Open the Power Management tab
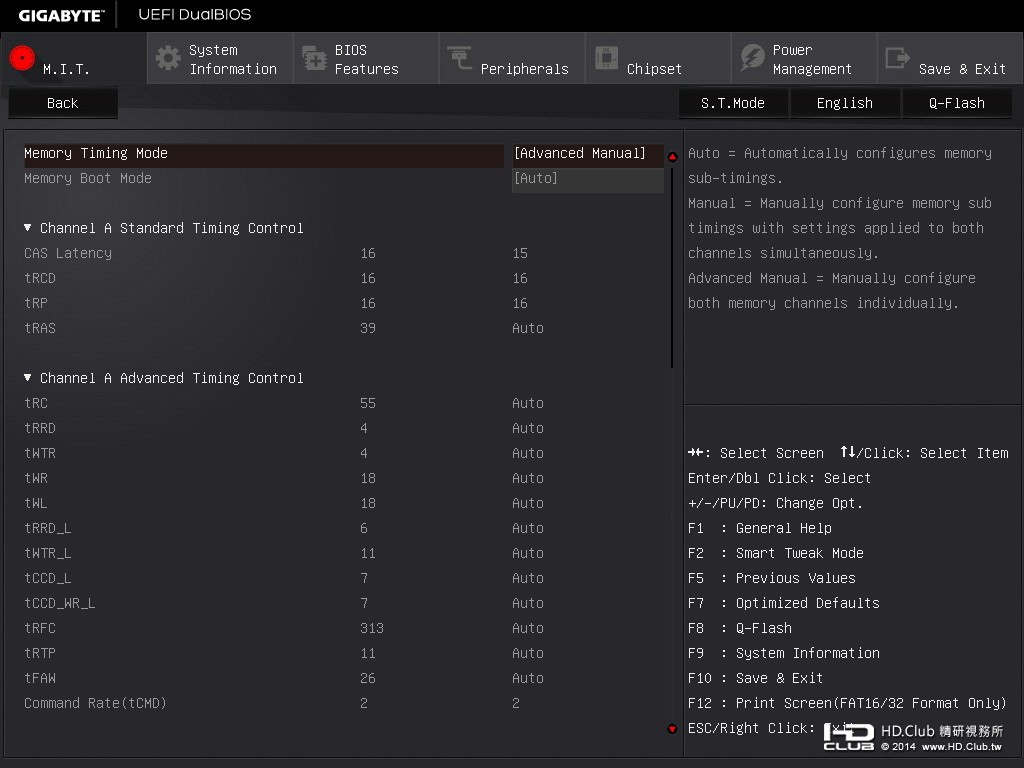The height and width of the screenshot is (768, 1024). click(x=805, y=58)
